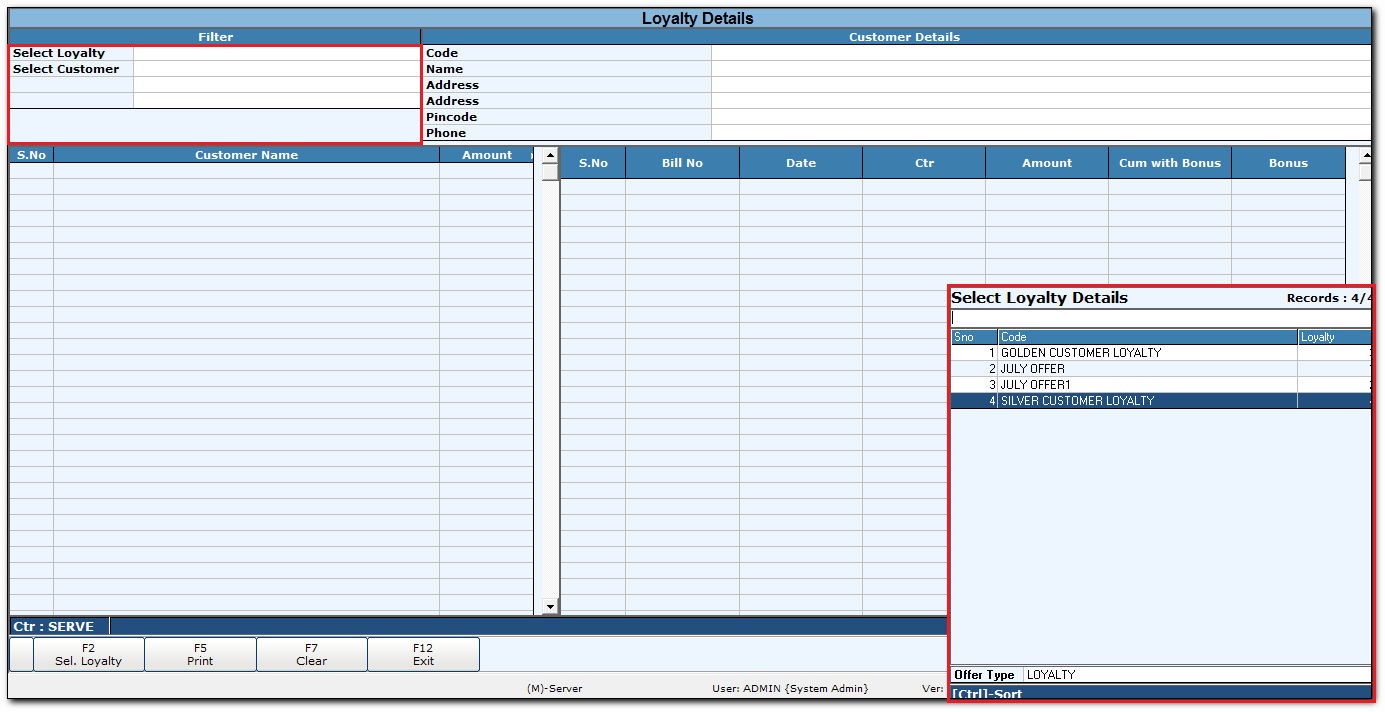
Task: Exit using the F12 Exit button
Action: tap(423, 654)
